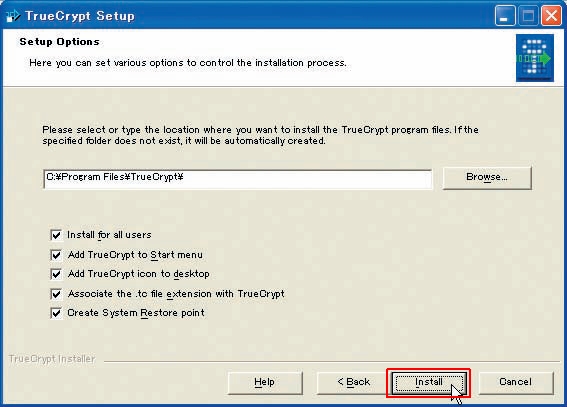Click into the installation path field
This screenshot has height=407, width=567.
point(238,179)
